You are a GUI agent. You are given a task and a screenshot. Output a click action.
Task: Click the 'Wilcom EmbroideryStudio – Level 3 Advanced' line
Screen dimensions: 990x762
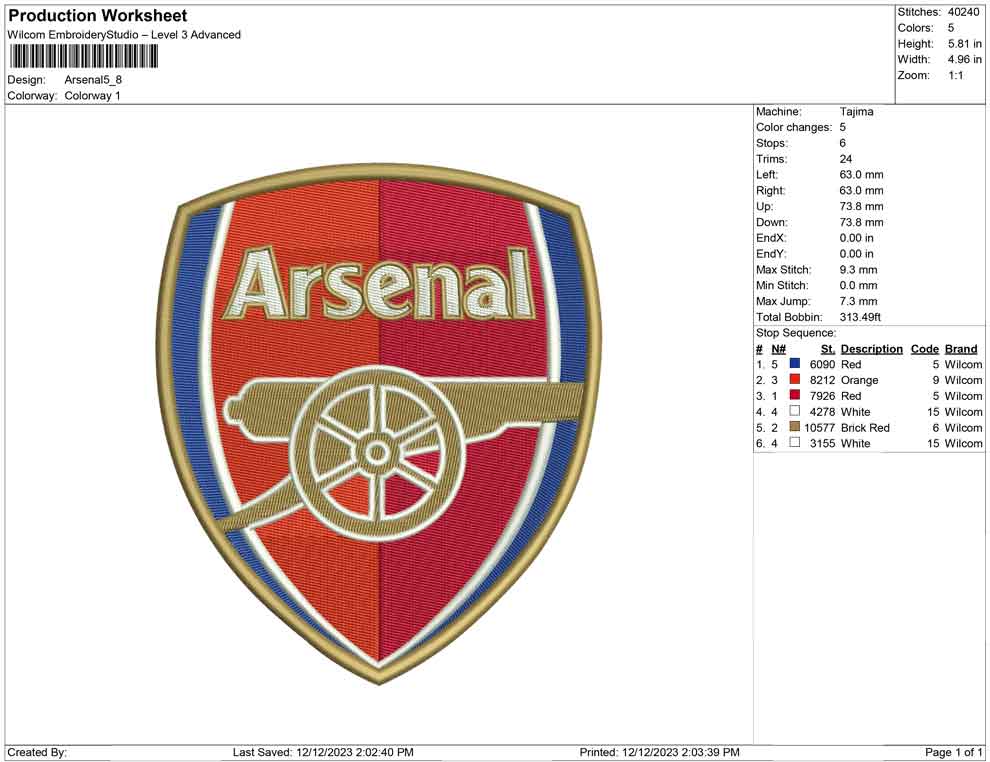coord(124,35)
